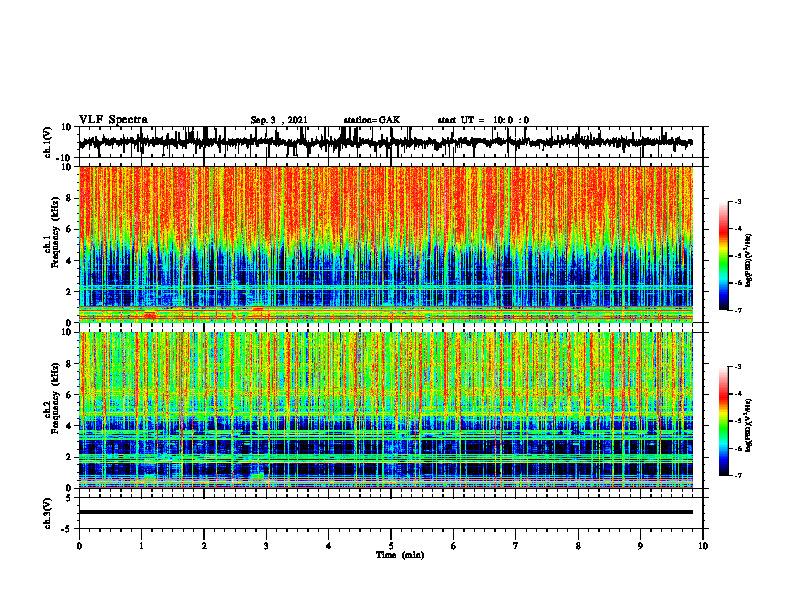The image size is (792, 612).
Task: Click the time axis tick label "2"
Action: click(x=204, y=546)
